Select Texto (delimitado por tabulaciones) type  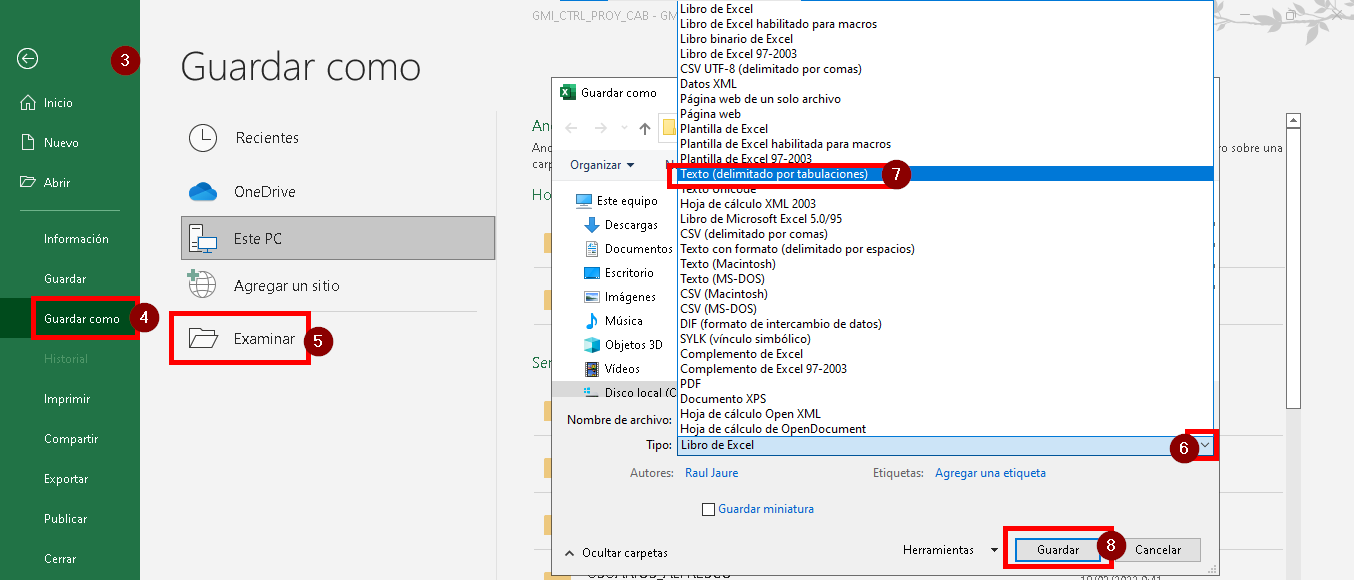(x=945, y=174)
